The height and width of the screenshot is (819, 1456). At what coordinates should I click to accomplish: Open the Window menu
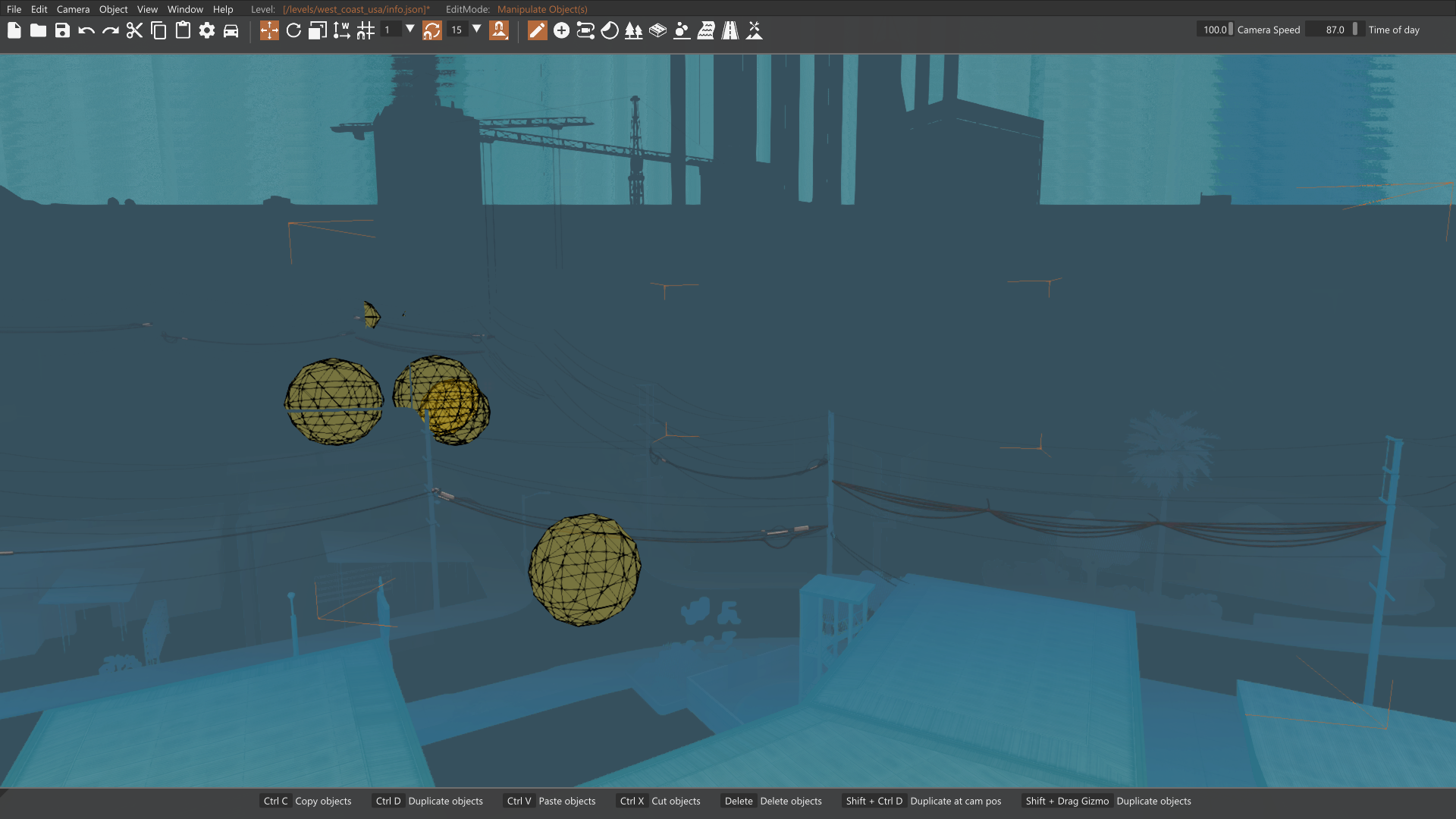point(185,9)
